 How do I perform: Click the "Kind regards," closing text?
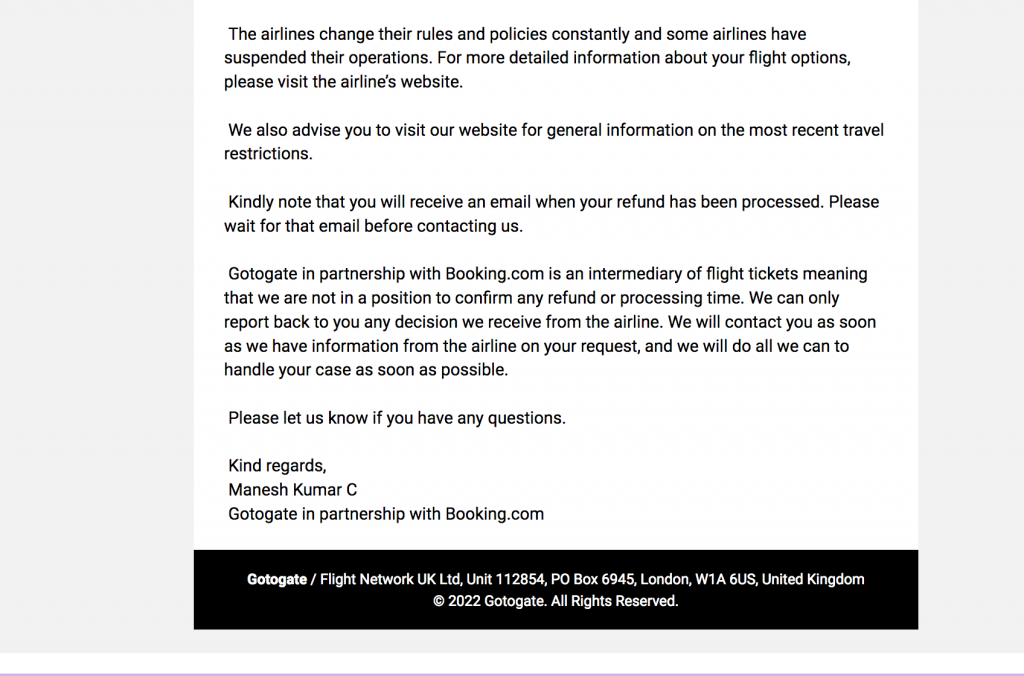click(x=277, y=466)
